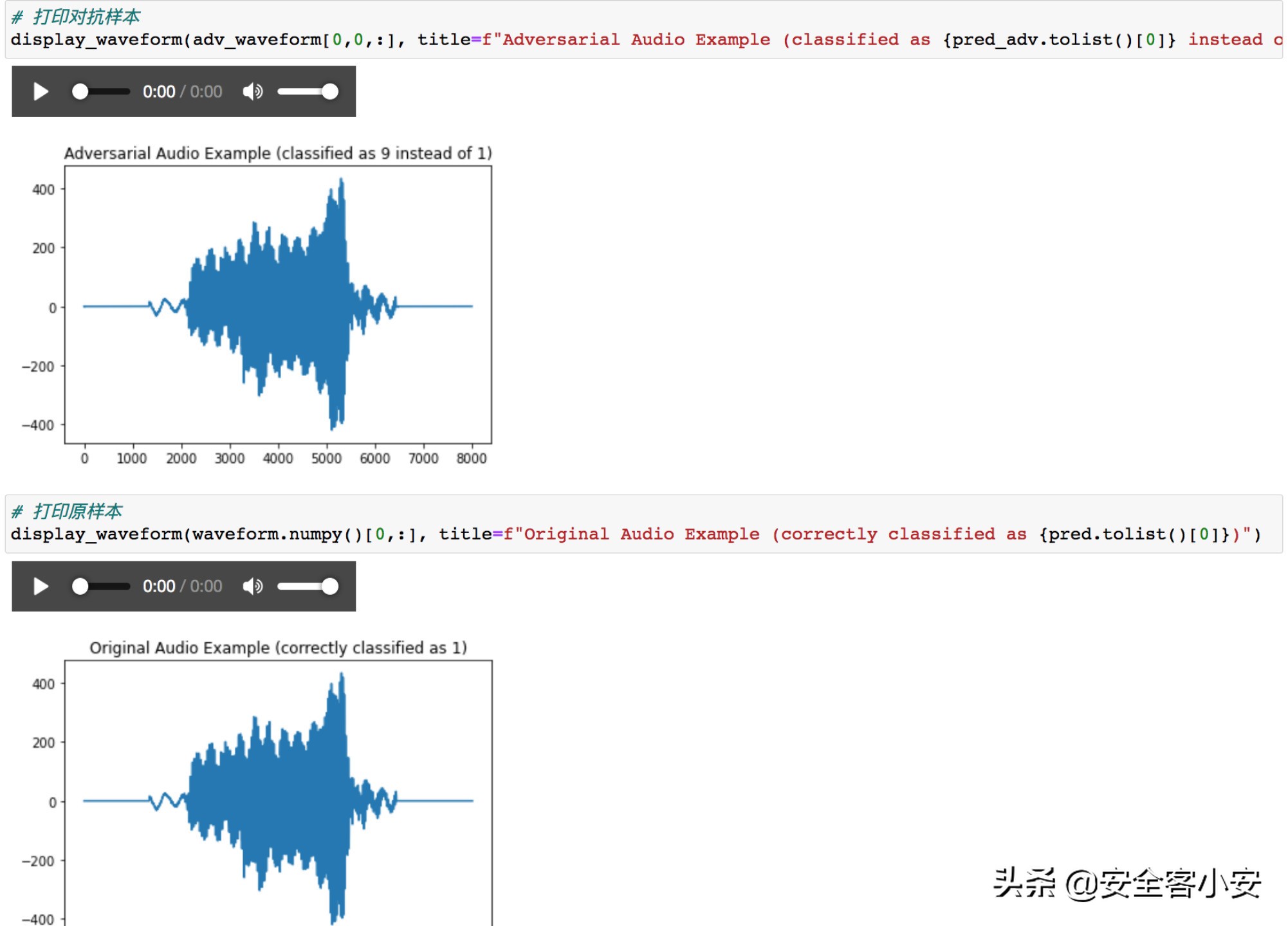Click the adversarial display_waveform code cell

(644, 30)
